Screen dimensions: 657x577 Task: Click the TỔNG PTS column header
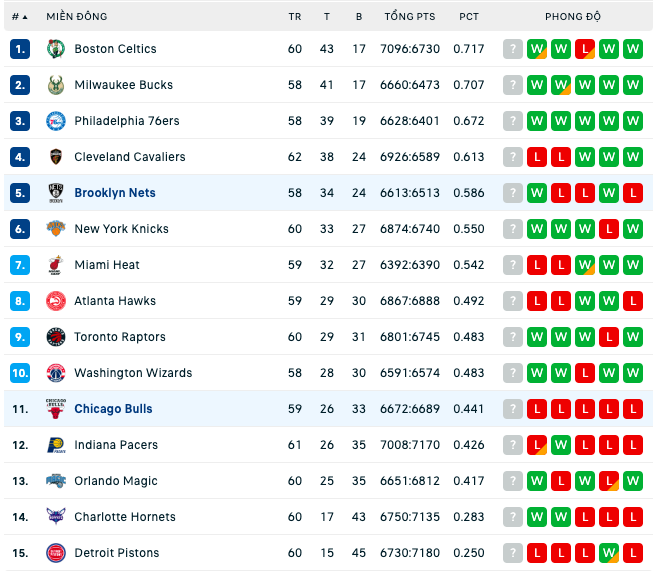[410, 17]
